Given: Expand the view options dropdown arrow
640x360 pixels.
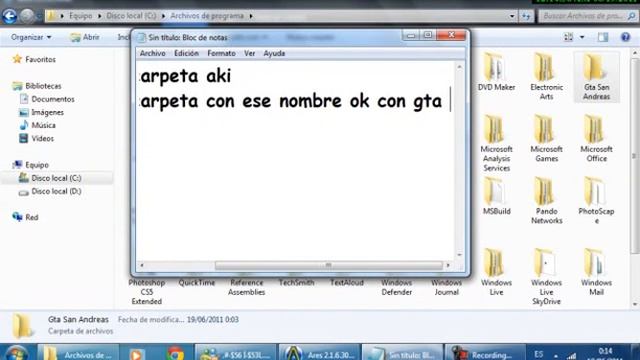Looking at the screenshot, I should click(x=582, y=37).
